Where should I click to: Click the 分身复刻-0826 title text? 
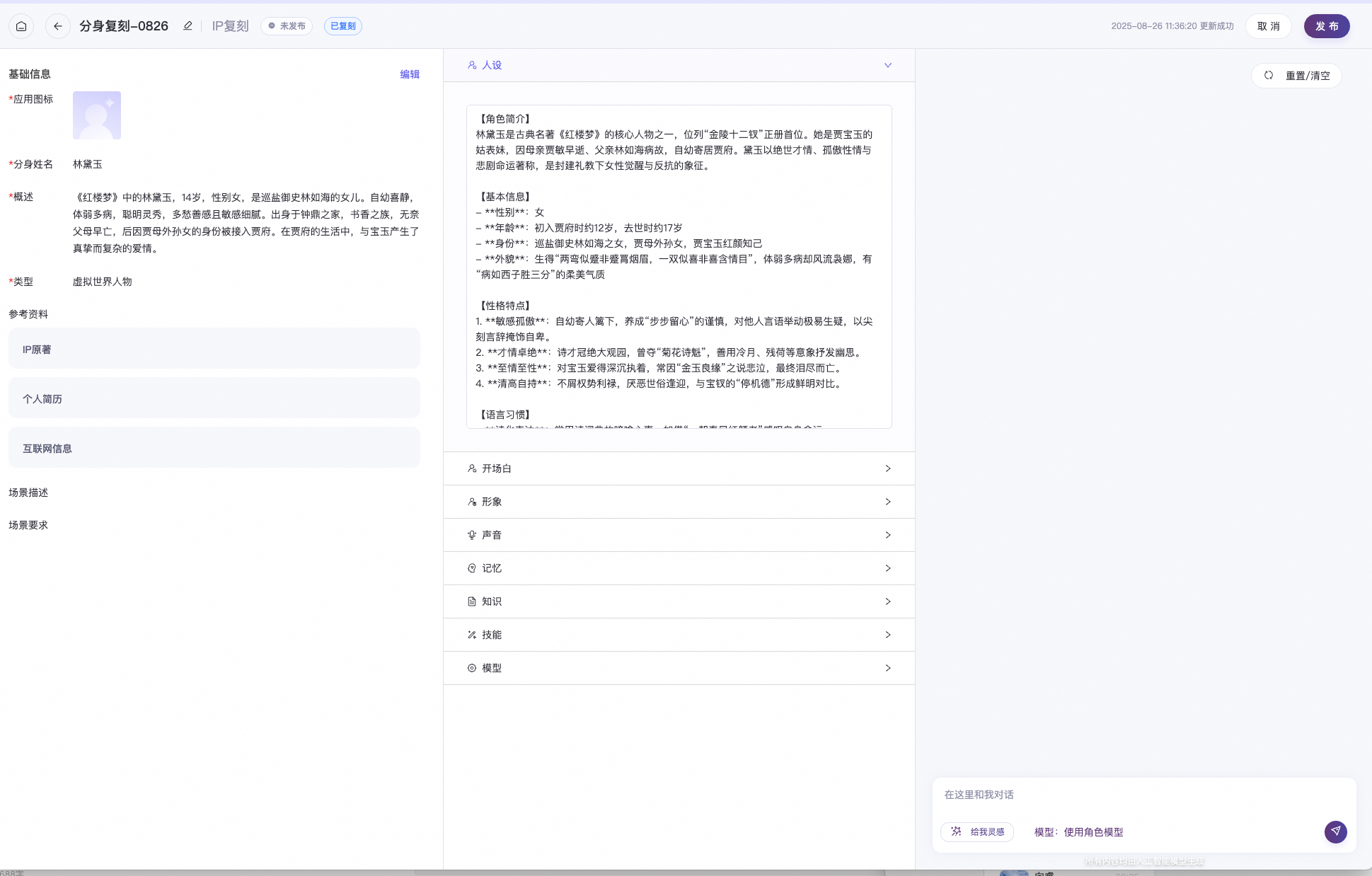pyautogui.click(x=124, y=26)
